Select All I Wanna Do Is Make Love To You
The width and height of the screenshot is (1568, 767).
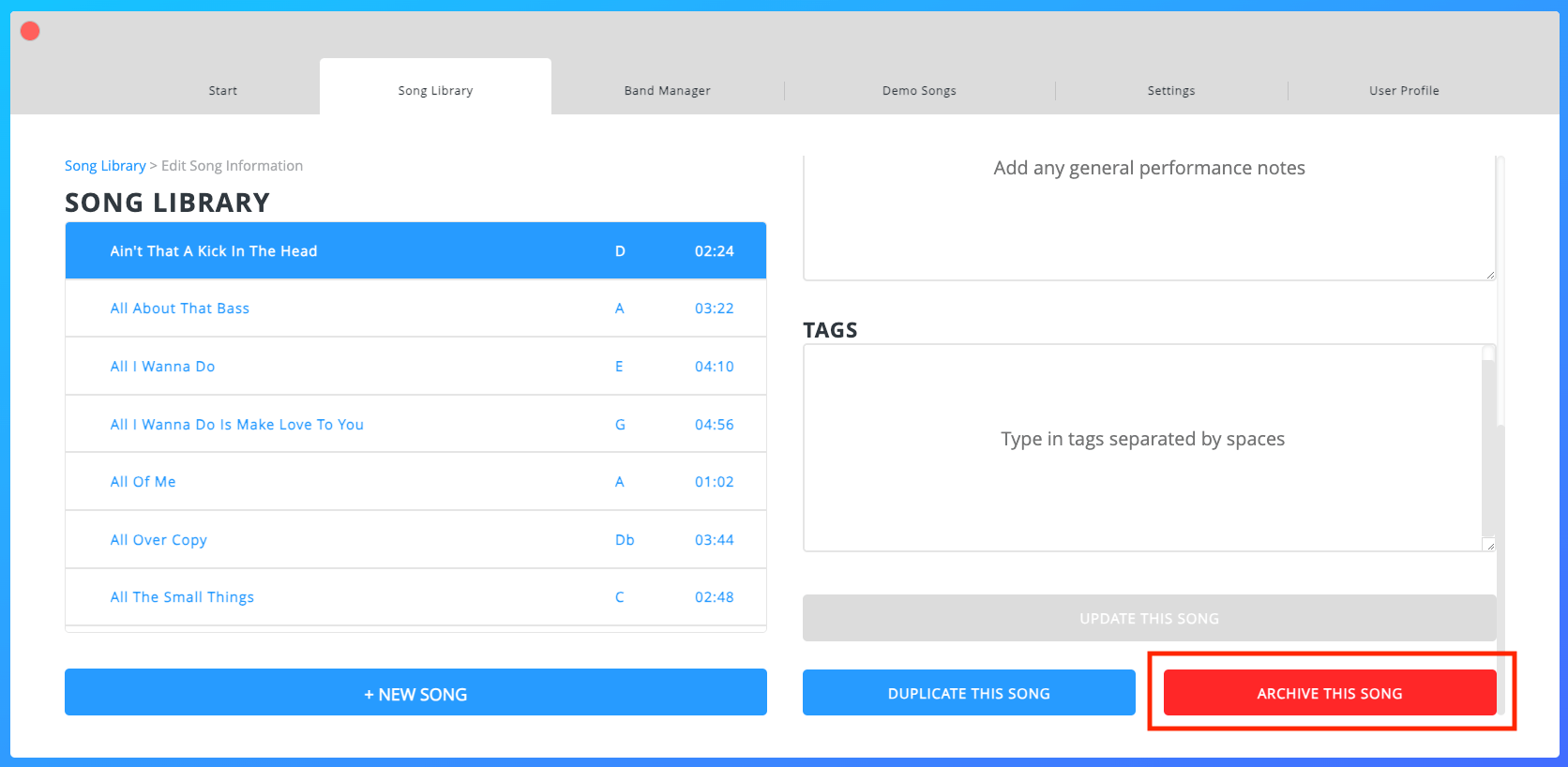(x=236, y=425)
